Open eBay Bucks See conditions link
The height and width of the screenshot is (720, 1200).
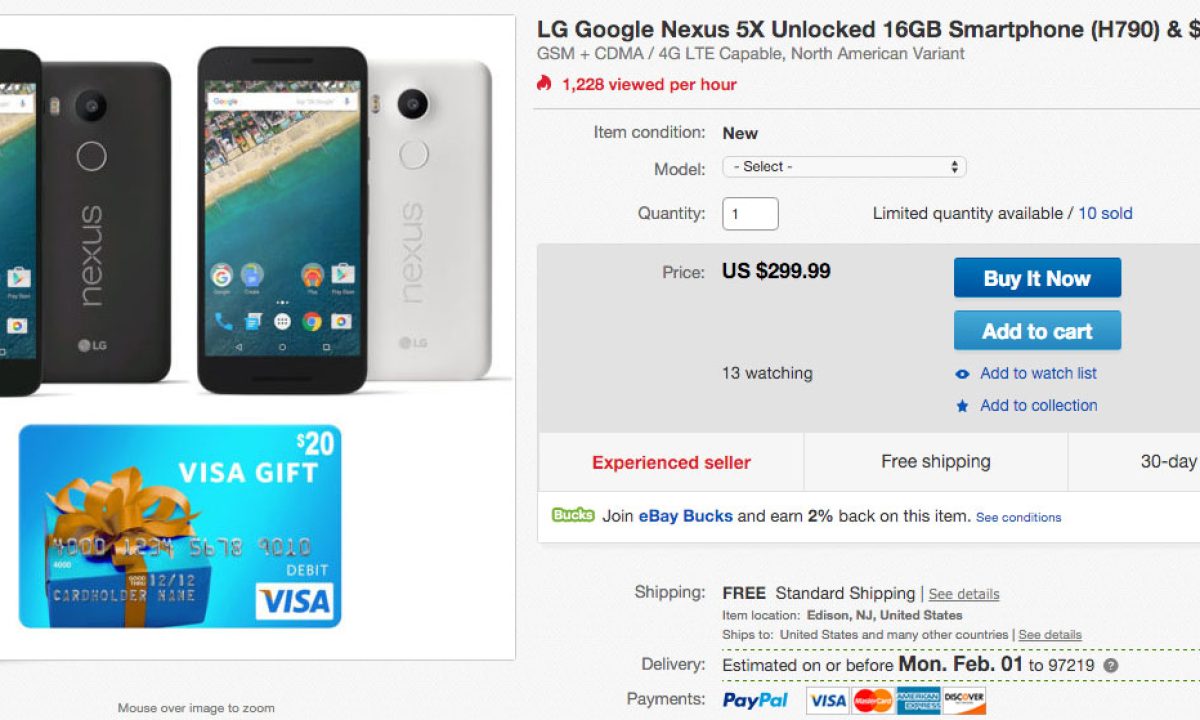1018,518
